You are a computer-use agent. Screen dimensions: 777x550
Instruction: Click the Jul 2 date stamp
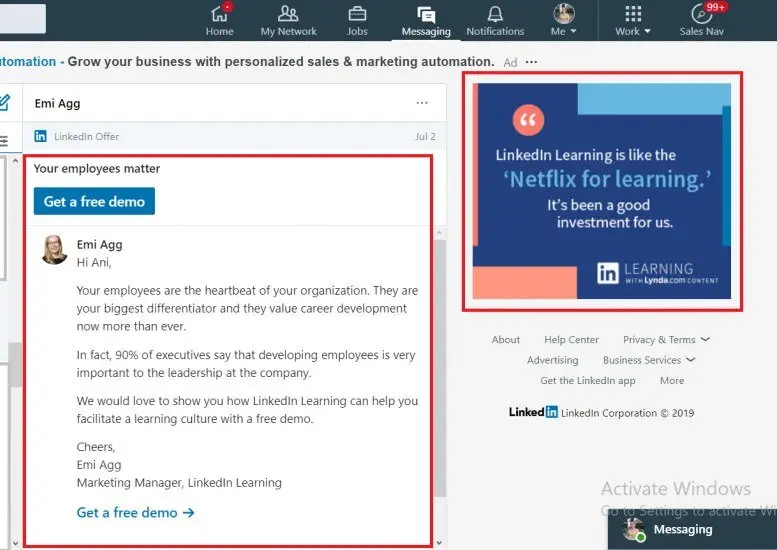425,137
